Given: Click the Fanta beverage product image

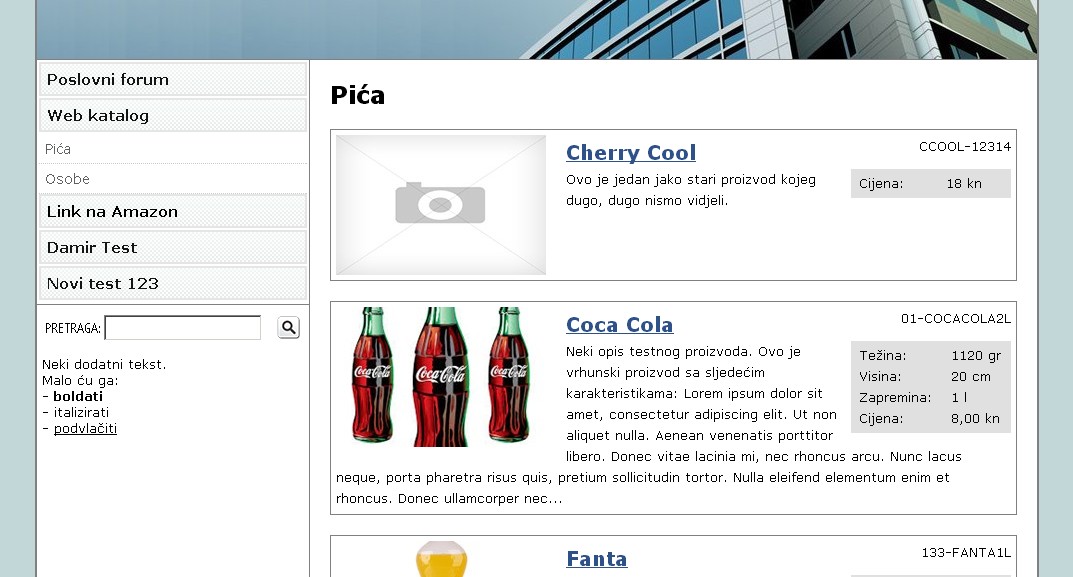Looking at the screenshot, I should pos(440,562).
